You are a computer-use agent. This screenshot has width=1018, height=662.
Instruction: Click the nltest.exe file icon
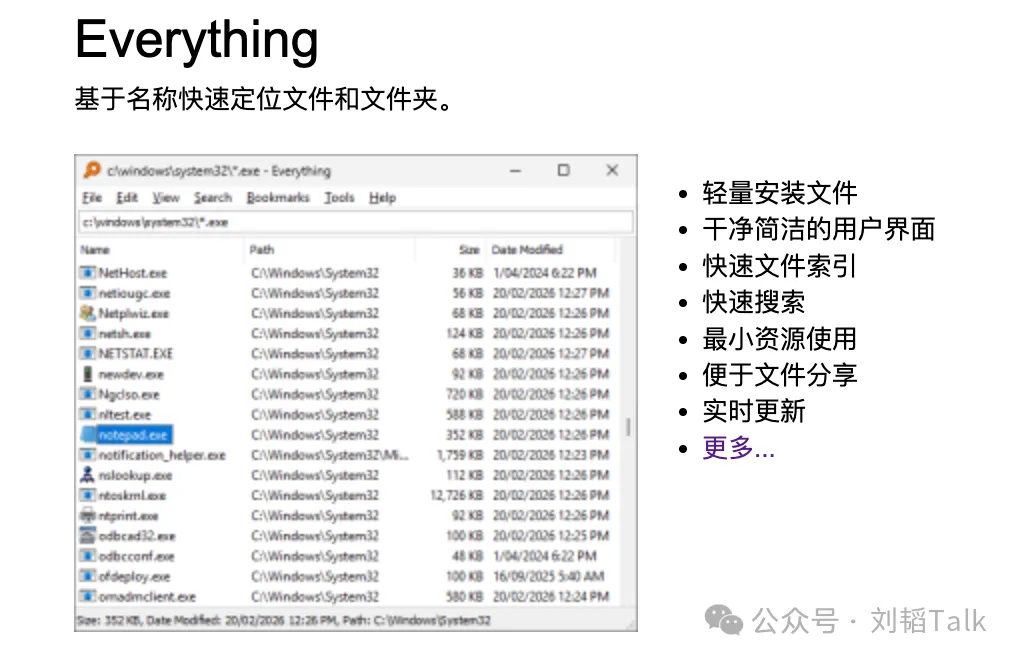87,414
